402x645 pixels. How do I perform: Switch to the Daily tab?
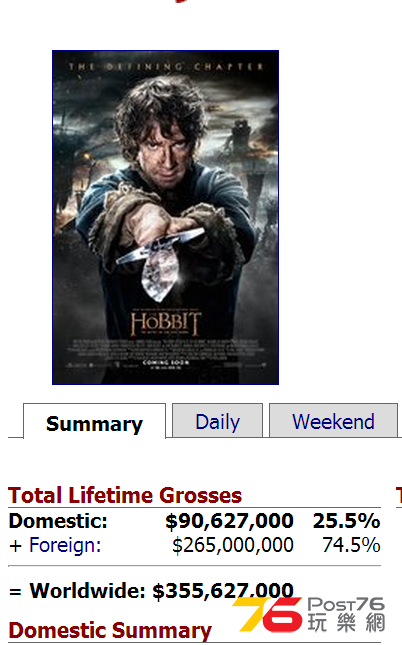point(217,420)
